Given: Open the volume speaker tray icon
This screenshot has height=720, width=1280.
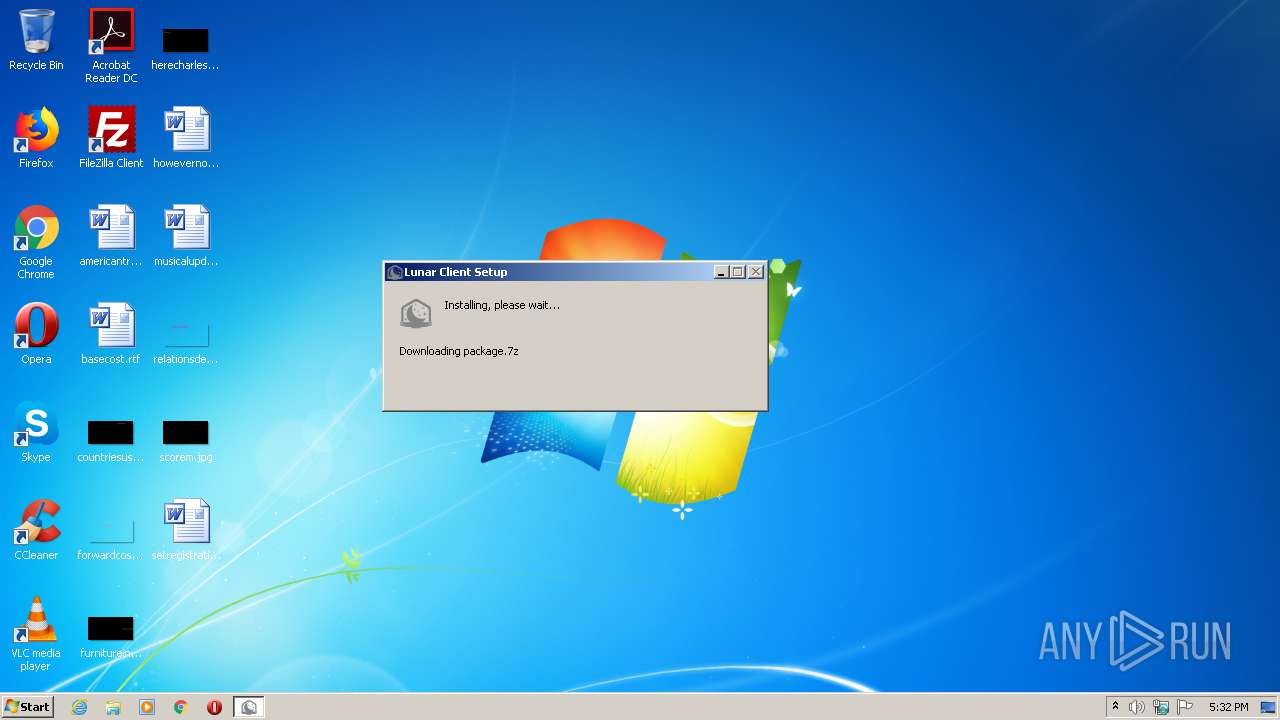Looking at the screenshot, I should pyautogui.click(x=1137, y=707).
